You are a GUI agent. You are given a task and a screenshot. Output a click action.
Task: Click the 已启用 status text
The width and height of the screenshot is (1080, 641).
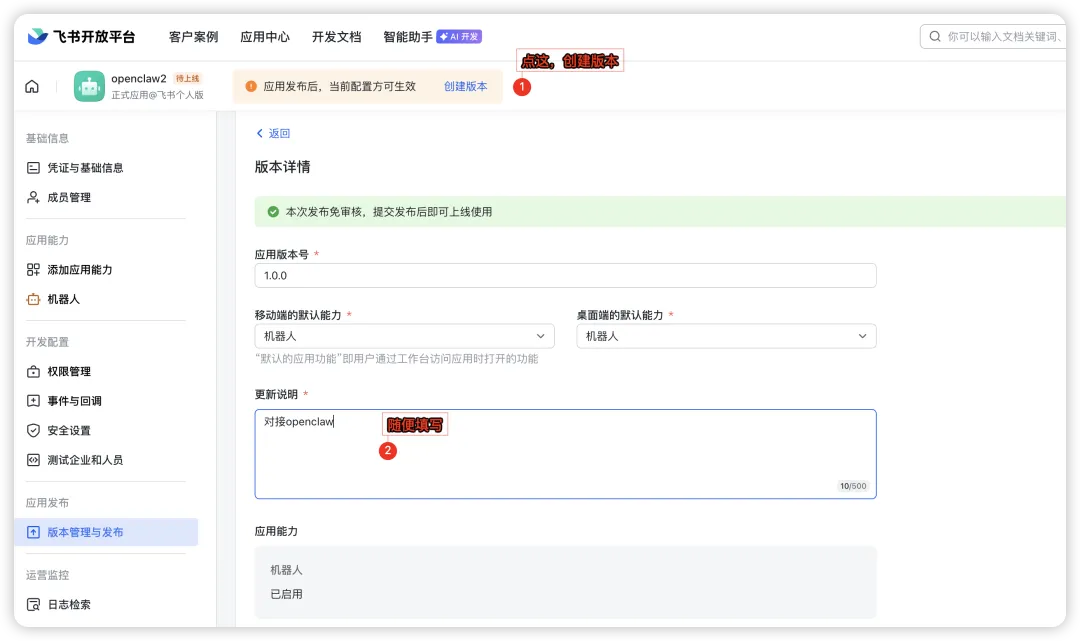click(x=287, y=594)
